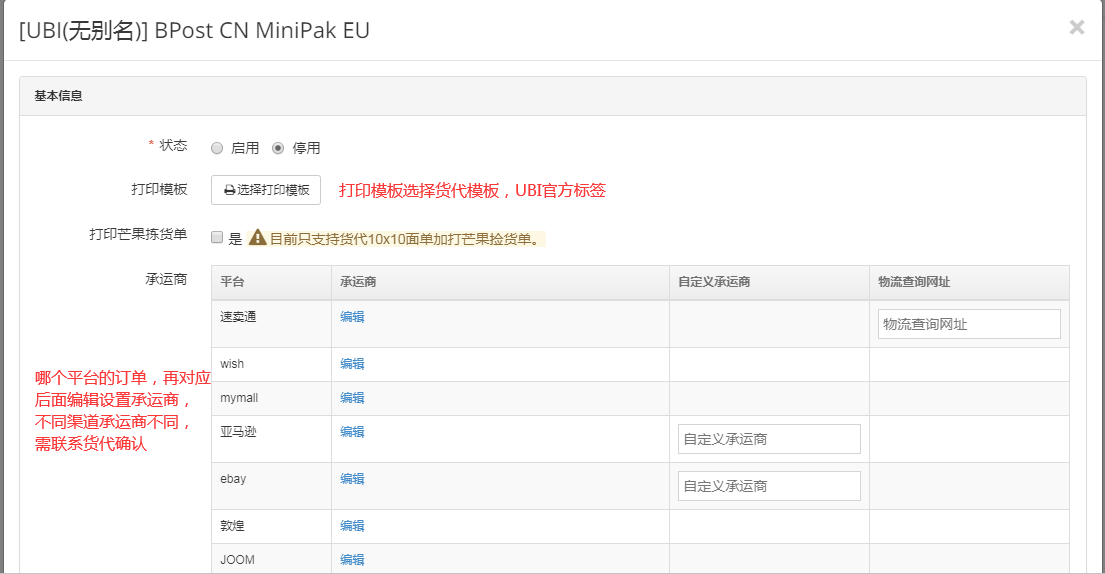1105x574 pixels.
Task: Select the 启用 status radio button
Action: coord(217,148)
